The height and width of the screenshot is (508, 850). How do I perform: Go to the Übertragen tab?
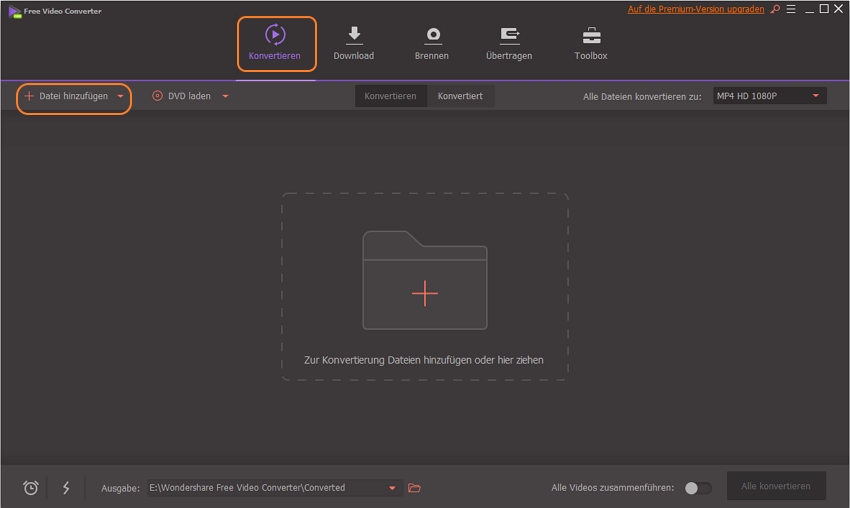(x=509, y=44)
